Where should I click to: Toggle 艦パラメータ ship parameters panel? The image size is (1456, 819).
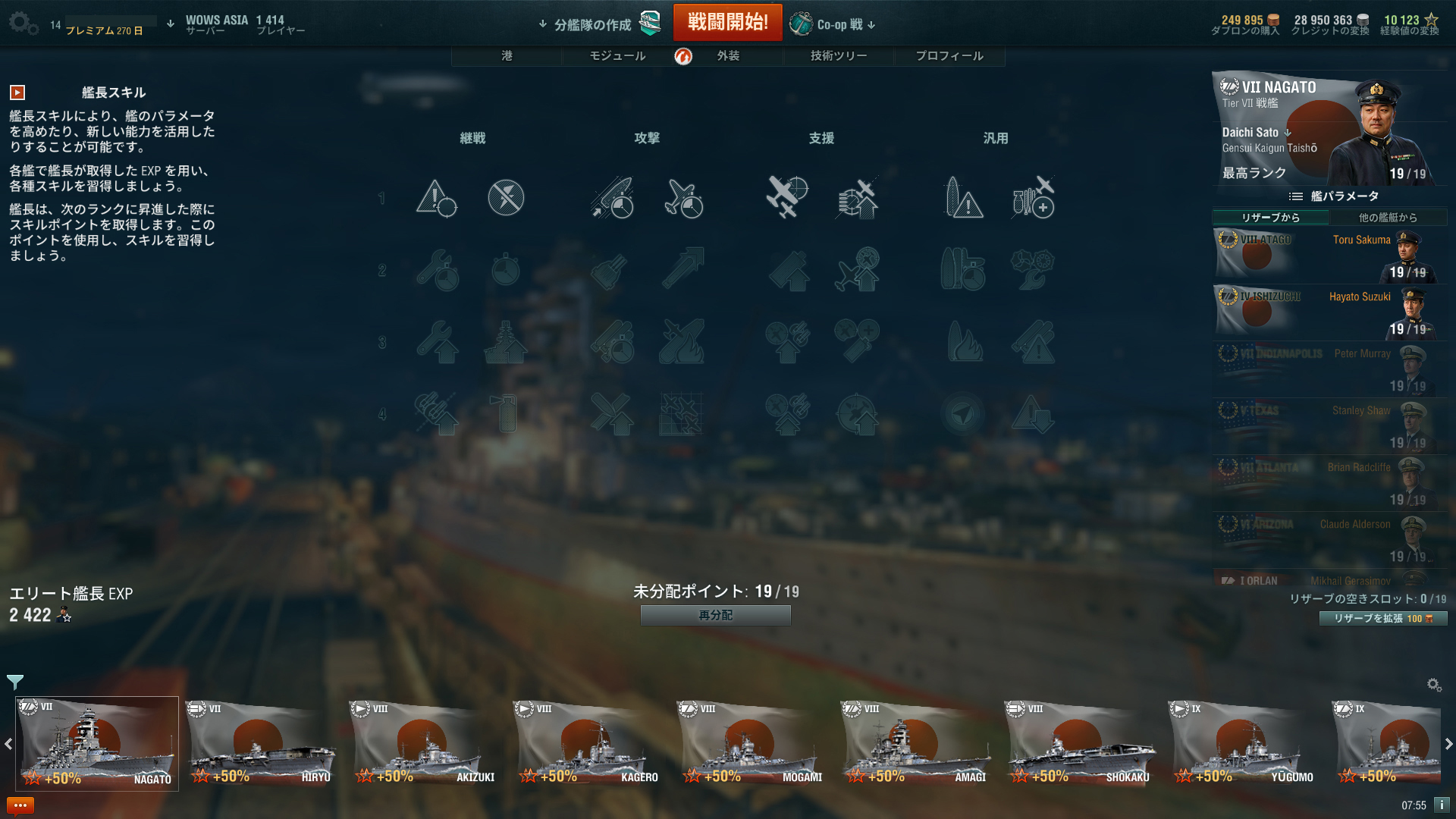(1333, 196)
